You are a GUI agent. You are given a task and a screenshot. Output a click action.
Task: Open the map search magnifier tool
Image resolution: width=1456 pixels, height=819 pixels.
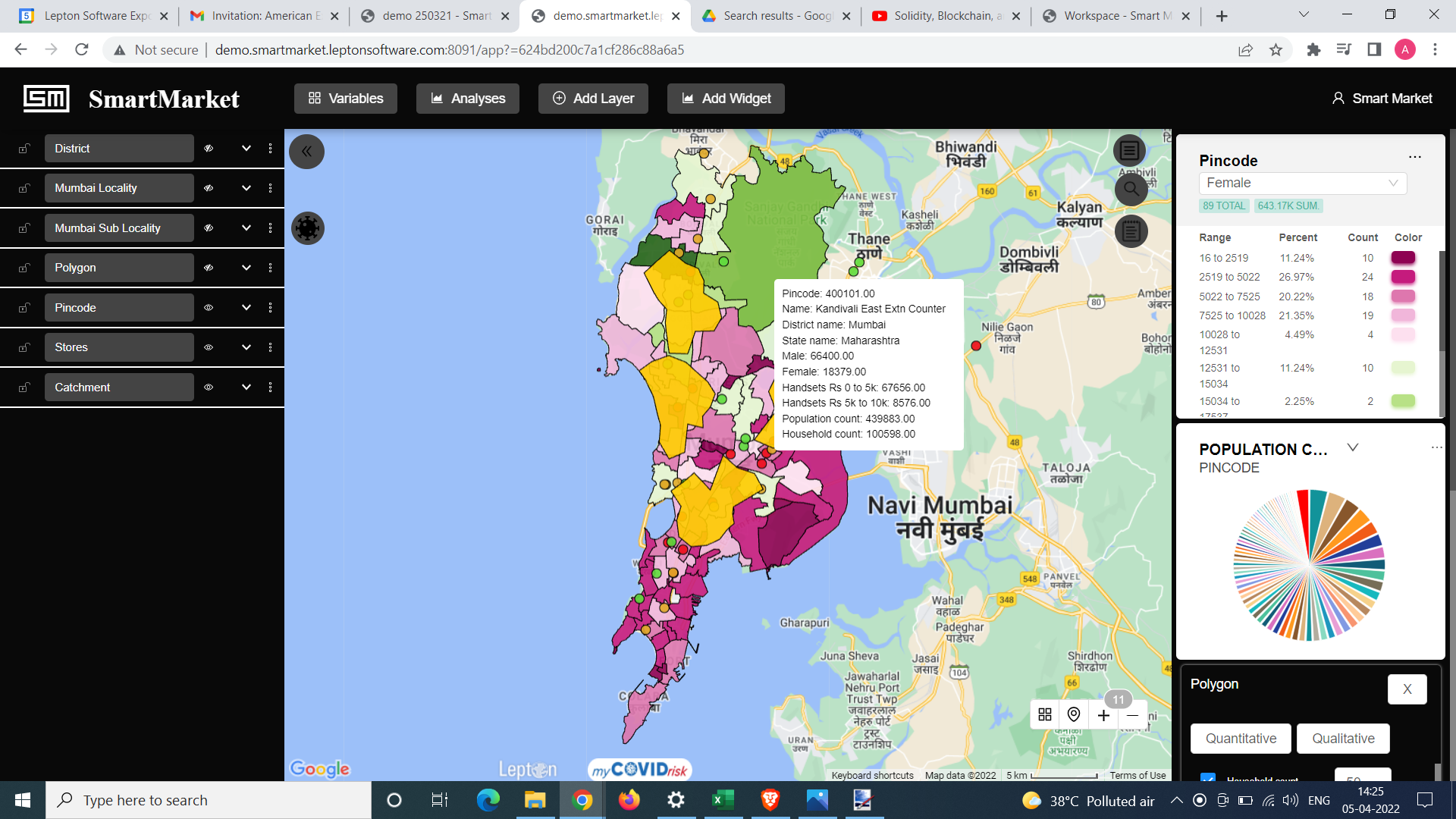pos(1131,189)
